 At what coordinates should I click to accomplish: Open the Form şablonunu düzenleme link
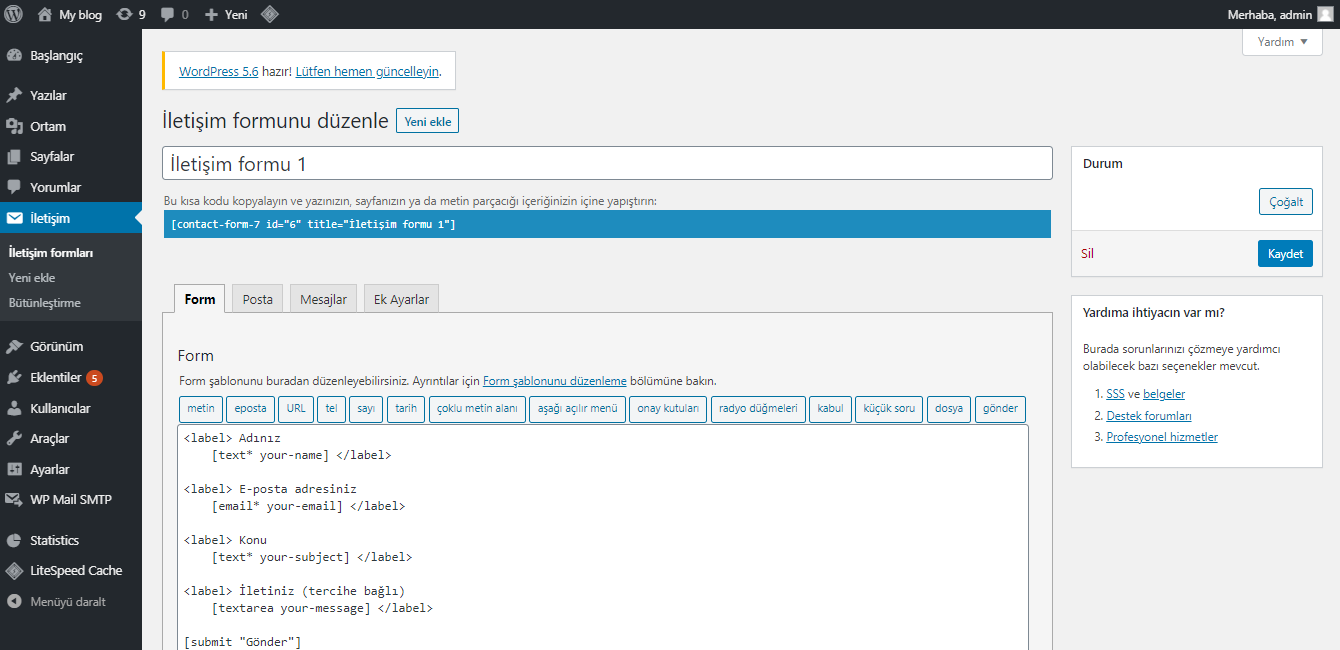click(x=554, y=381)
